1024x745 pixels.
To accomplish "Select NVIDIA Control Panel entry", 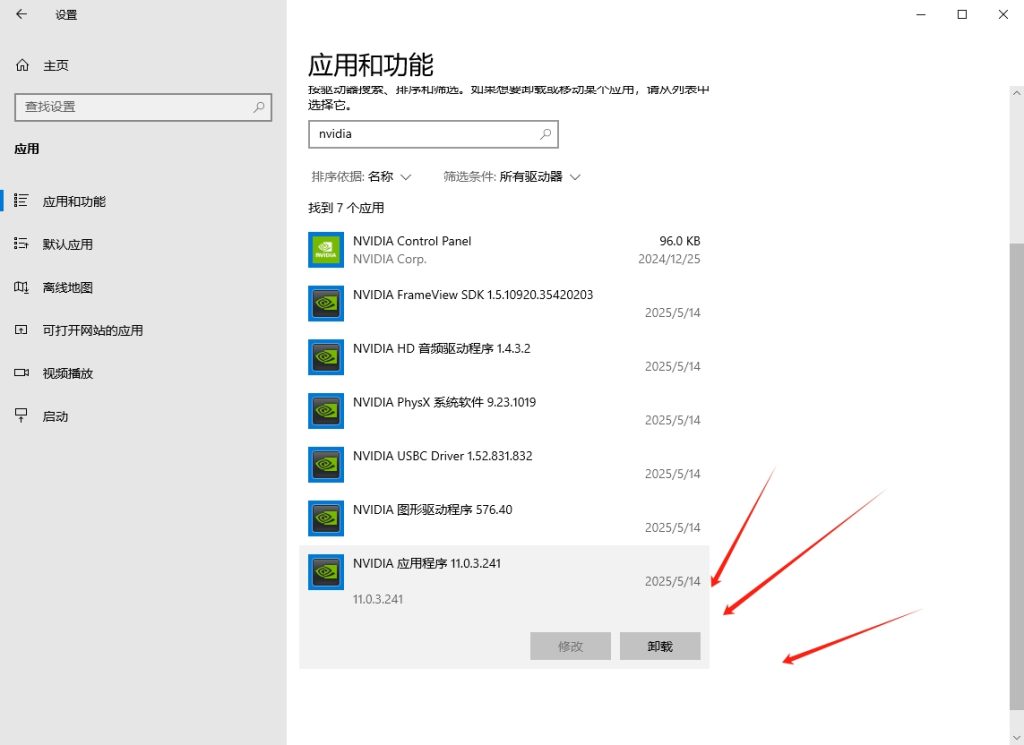I will [504, 249].
